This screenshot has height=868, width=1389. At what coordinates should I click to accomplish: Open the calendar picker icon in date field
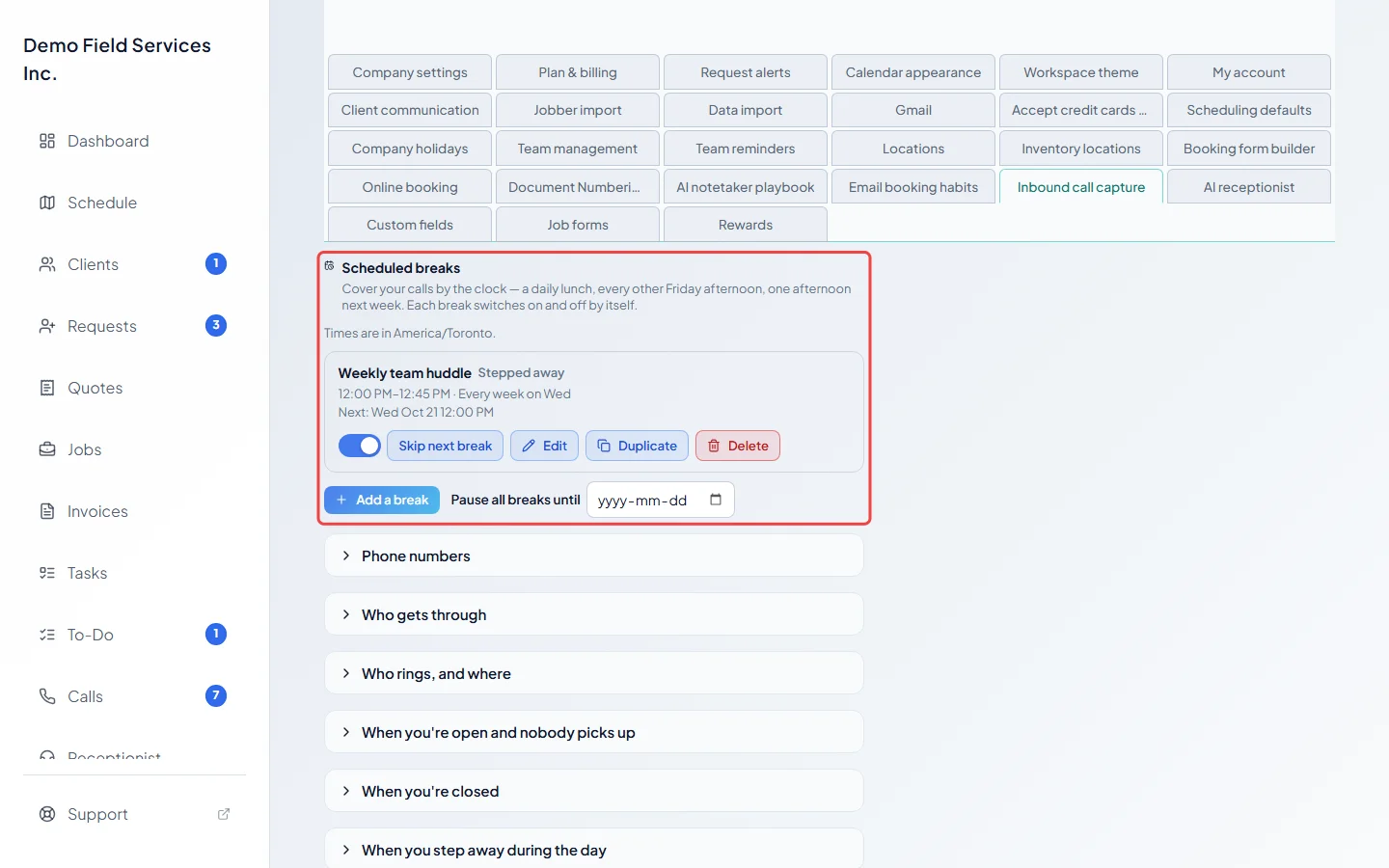click(716, 500)
